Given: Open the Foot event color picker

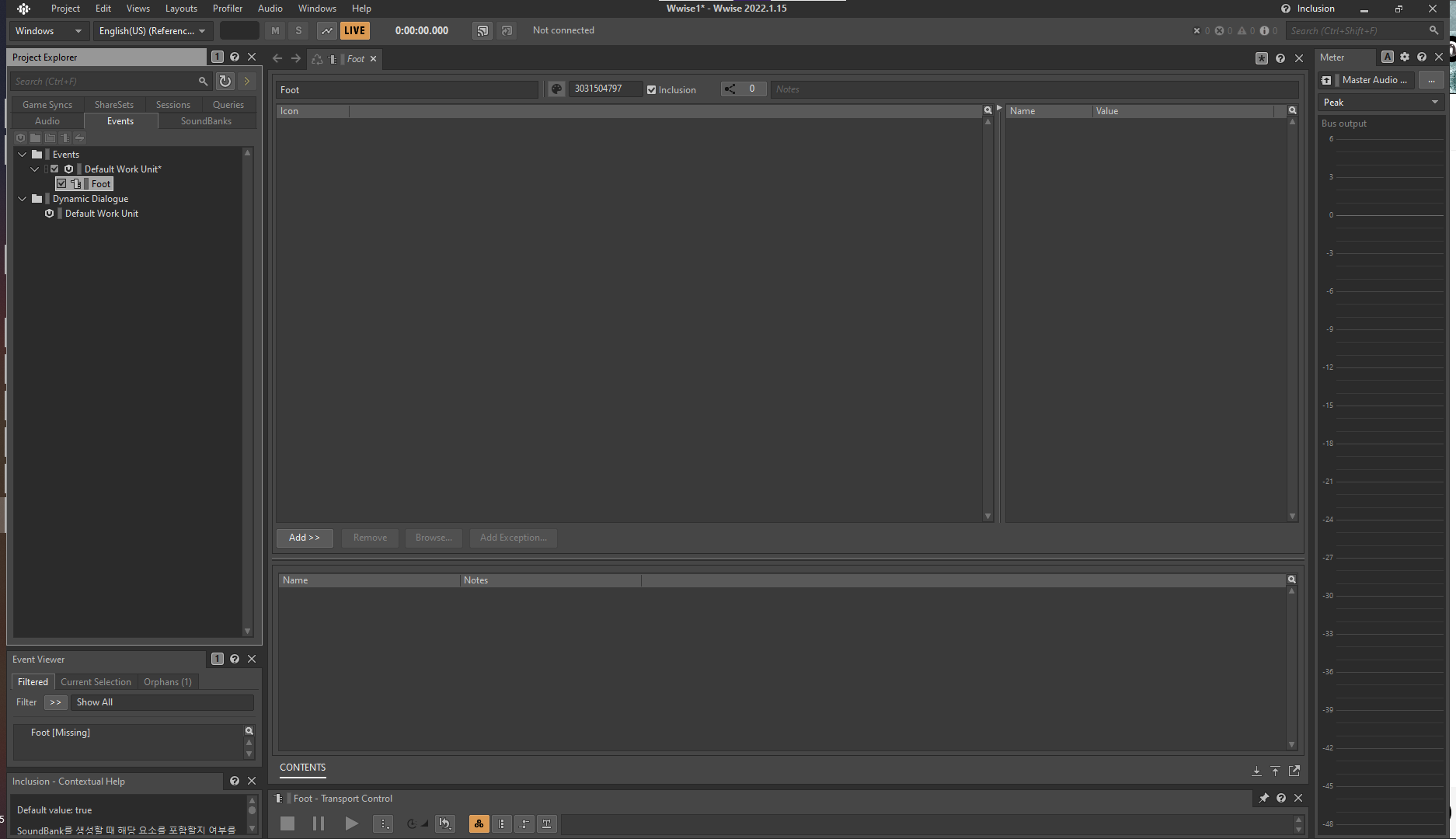Looking at the screenshot, I should click(556, 89).
